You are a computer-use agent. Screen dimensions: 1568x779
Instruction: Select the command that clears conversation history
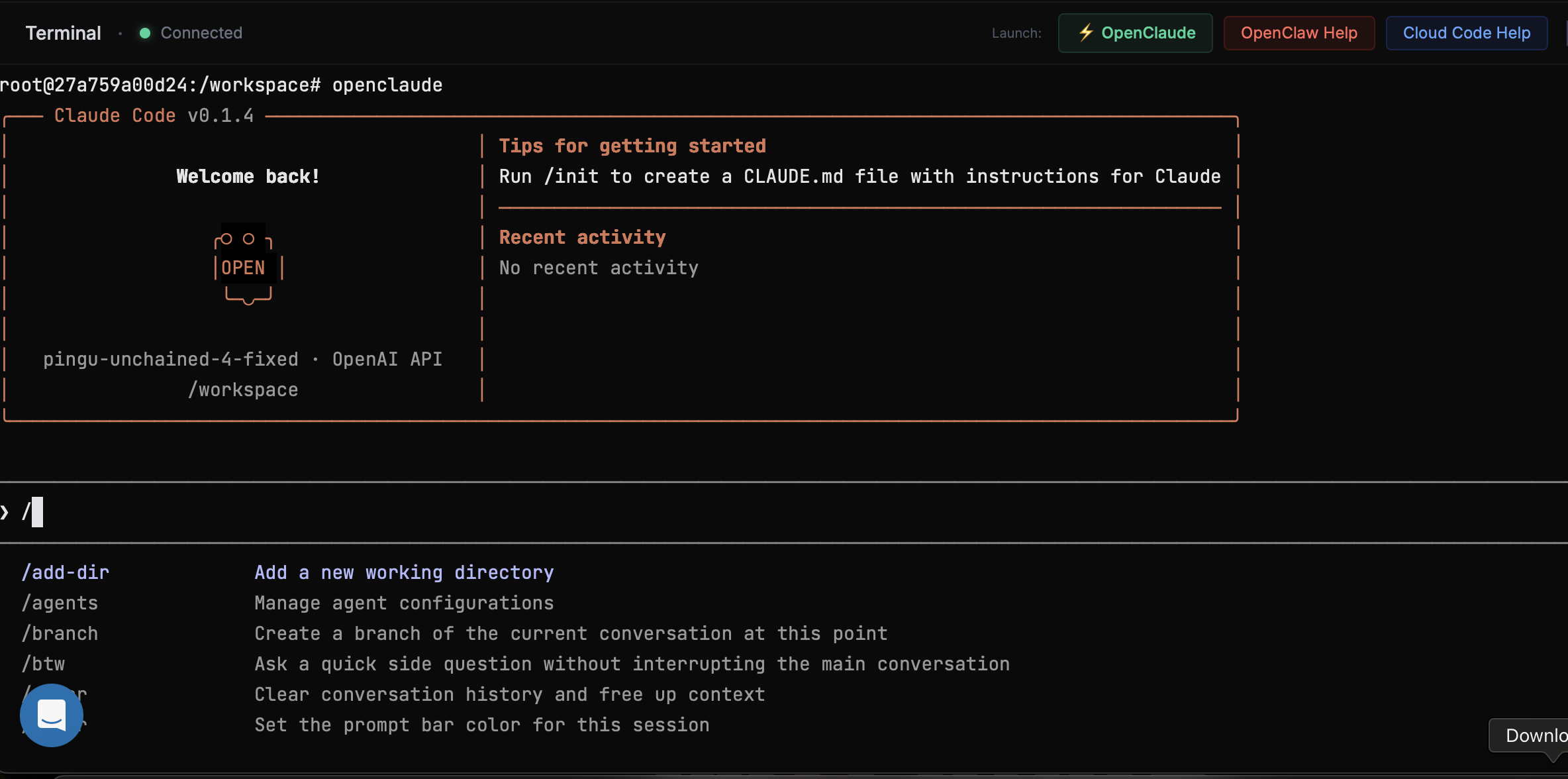pyautogui.click(x=510, y=694)
